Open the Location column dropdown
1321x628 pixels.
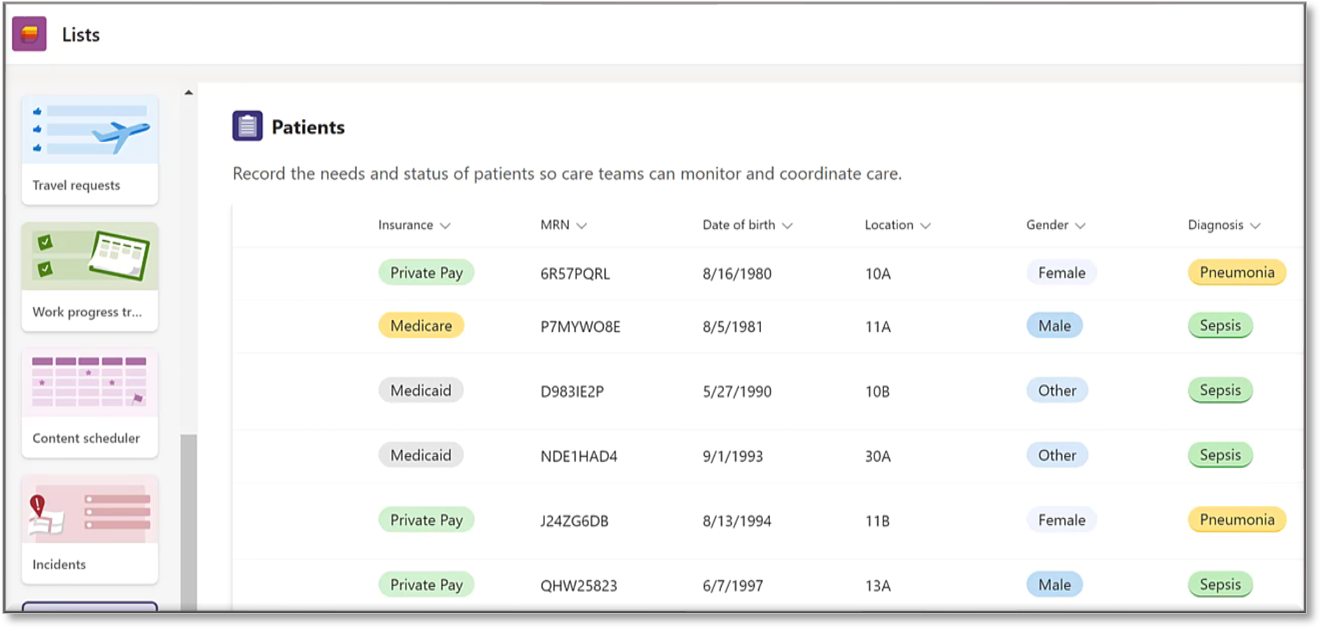tap(925, 226)
